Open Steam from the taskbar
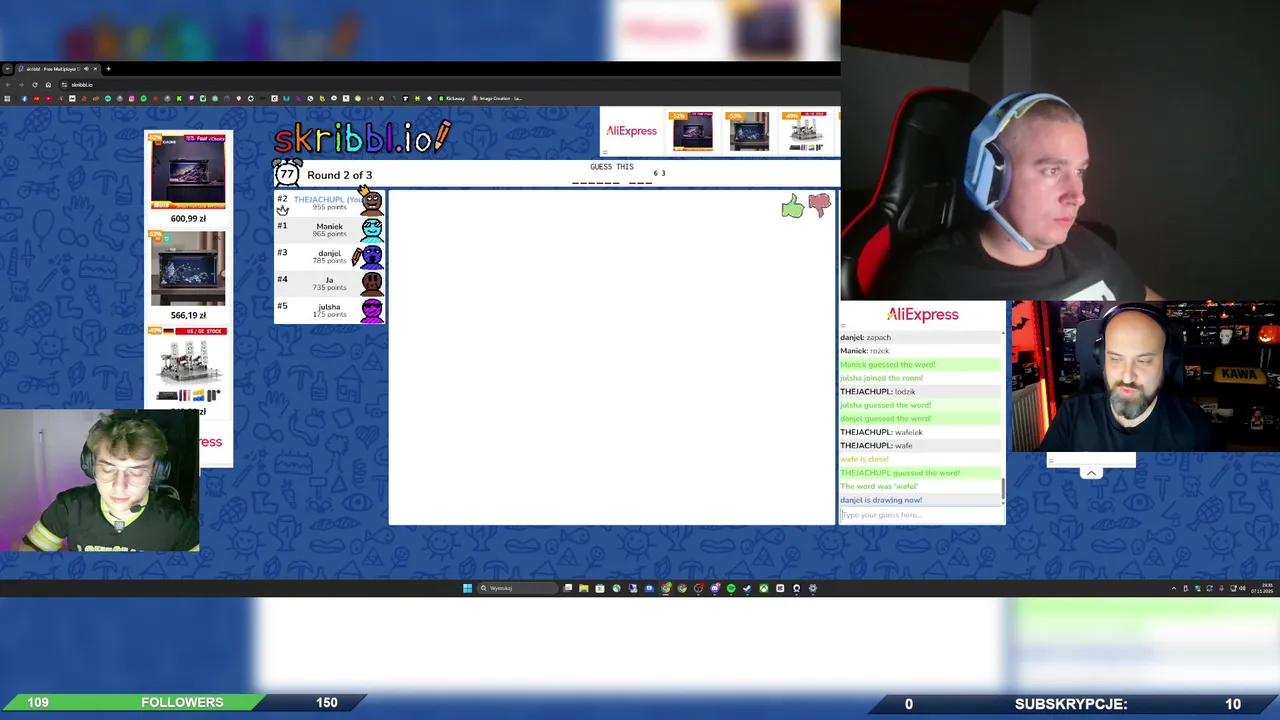 coord(747,588)
